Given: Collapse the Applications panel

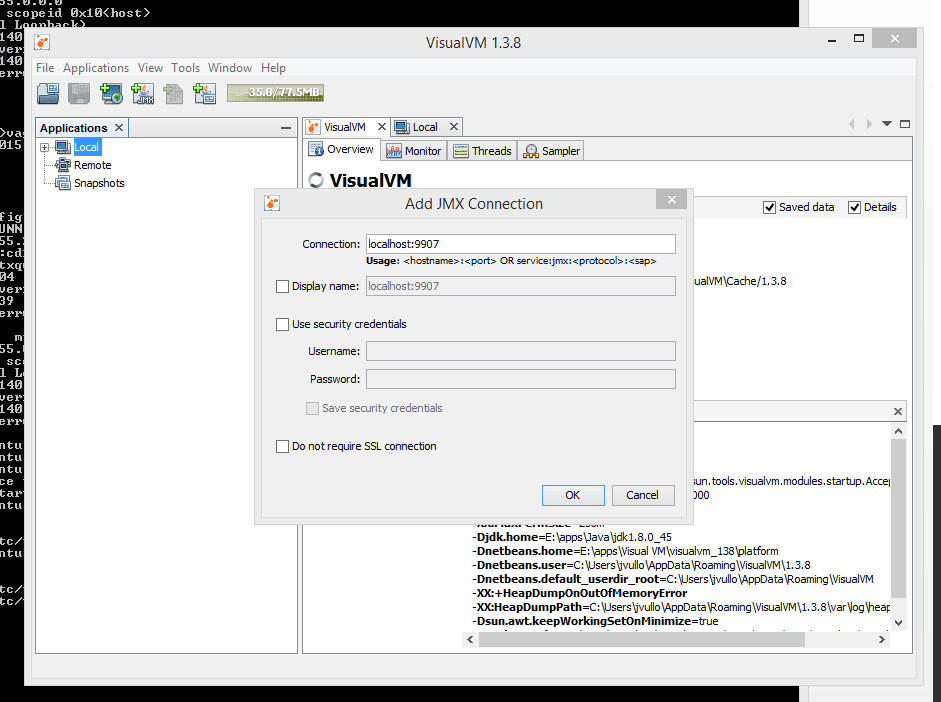Looking at the screenshot, I should (285, 127).
